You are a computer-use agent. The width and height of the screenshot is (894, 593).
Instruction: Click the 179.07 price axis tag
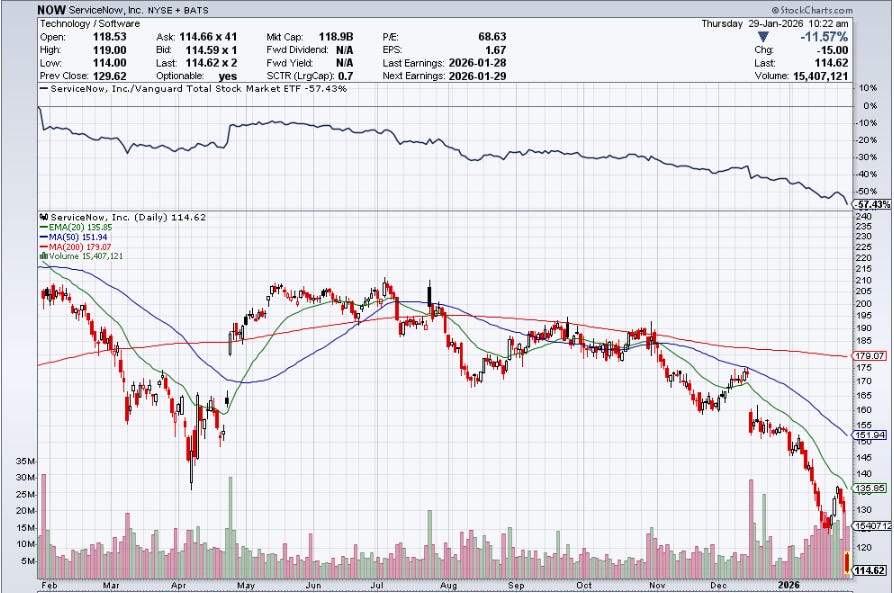click(x=870, y=356)
